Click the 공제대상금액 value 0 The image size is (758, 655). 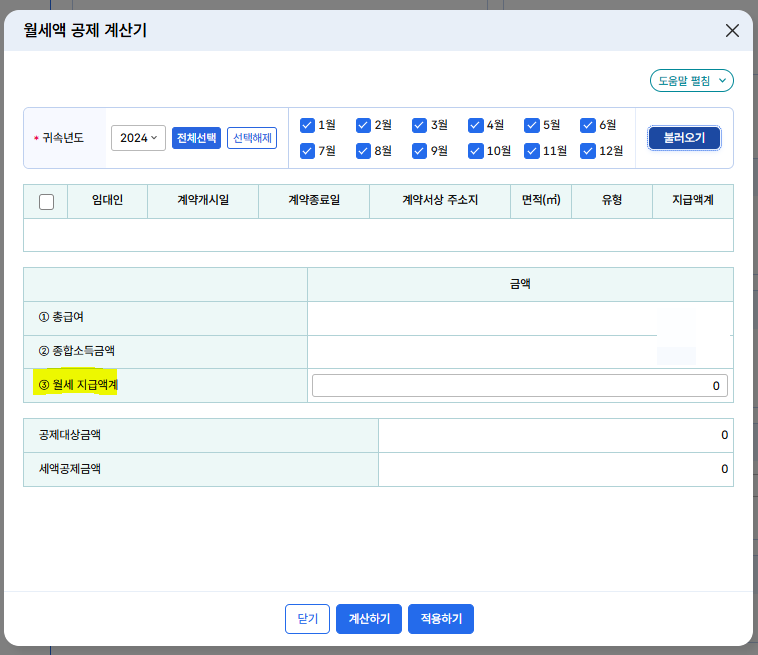pos(724,435)
